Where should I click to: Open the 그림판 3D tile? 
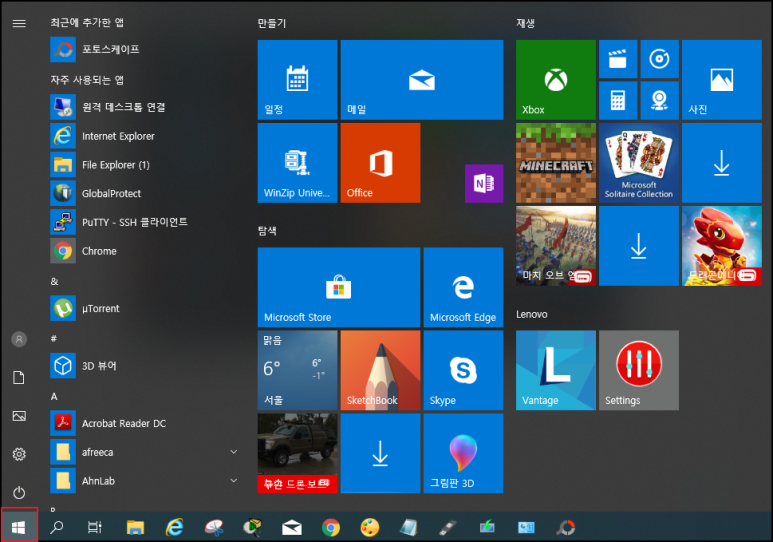[x=463, y=453]
